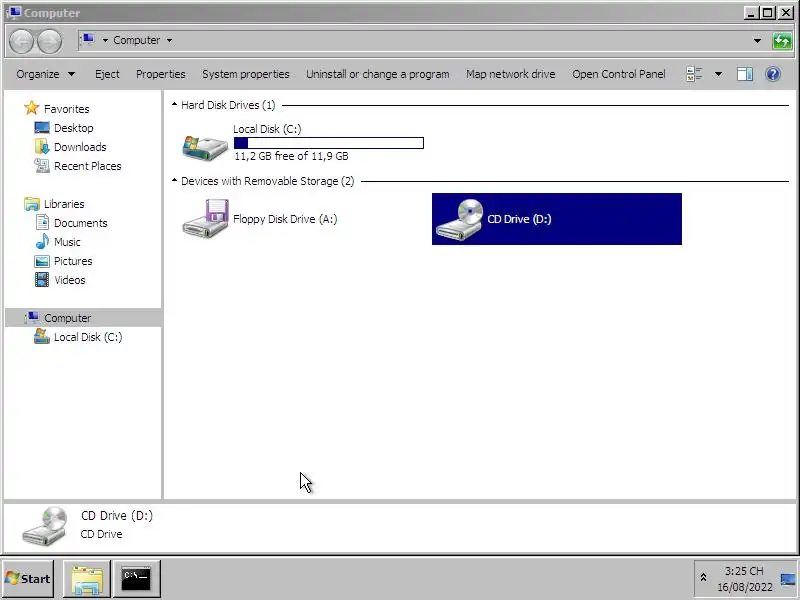Select the Documents label under Libraries
800x600 pixels.
point(81,223)
